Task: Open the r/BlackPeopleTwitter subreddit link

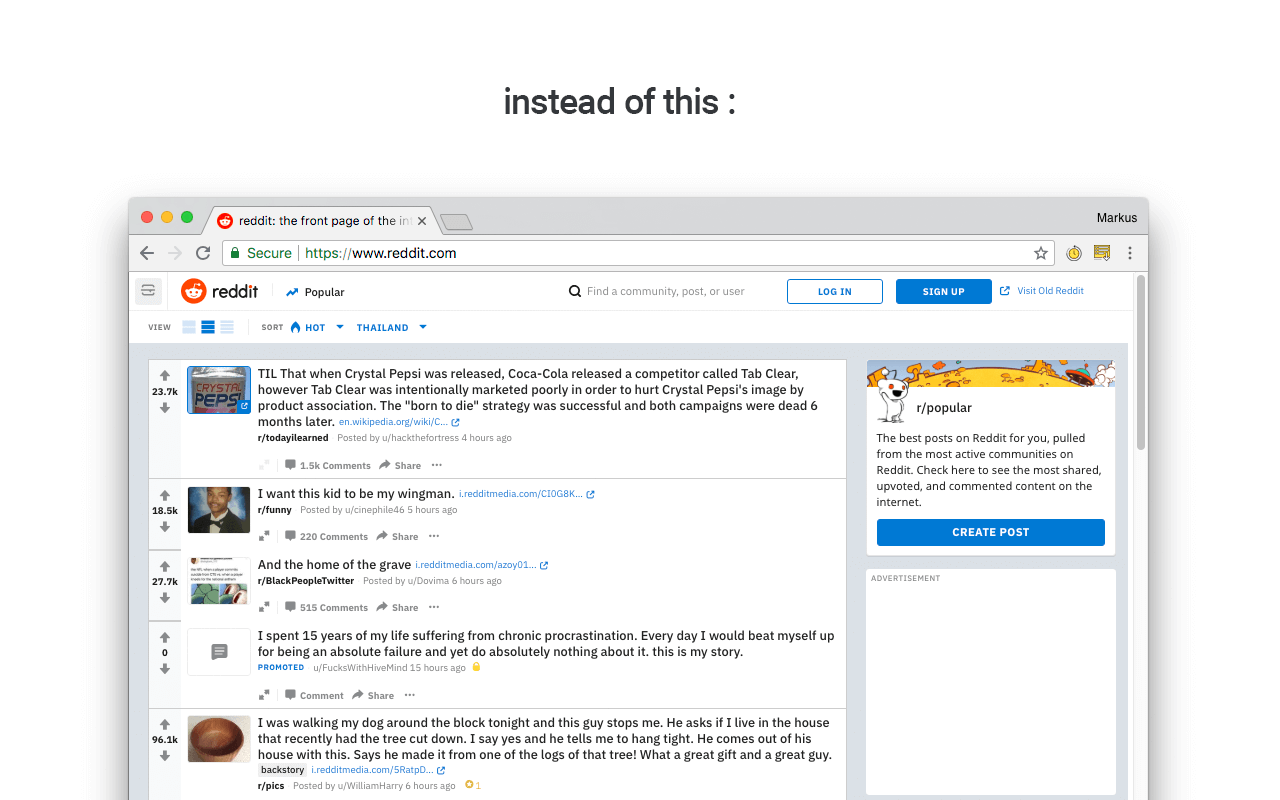Action: pos(306,581)
